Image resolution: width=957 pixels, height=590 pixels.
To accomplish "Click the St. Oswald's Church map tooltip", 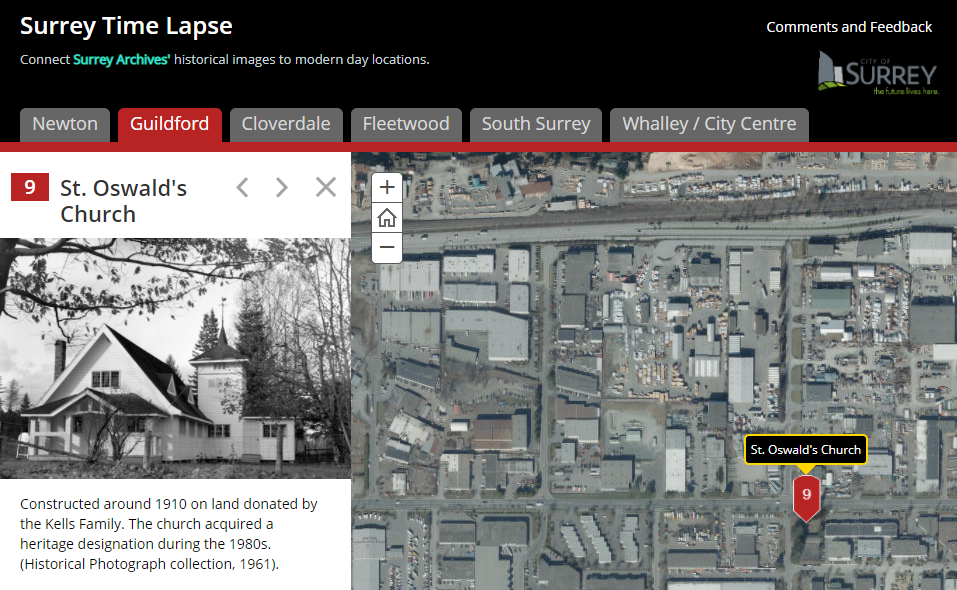I will tap(806, 450).
